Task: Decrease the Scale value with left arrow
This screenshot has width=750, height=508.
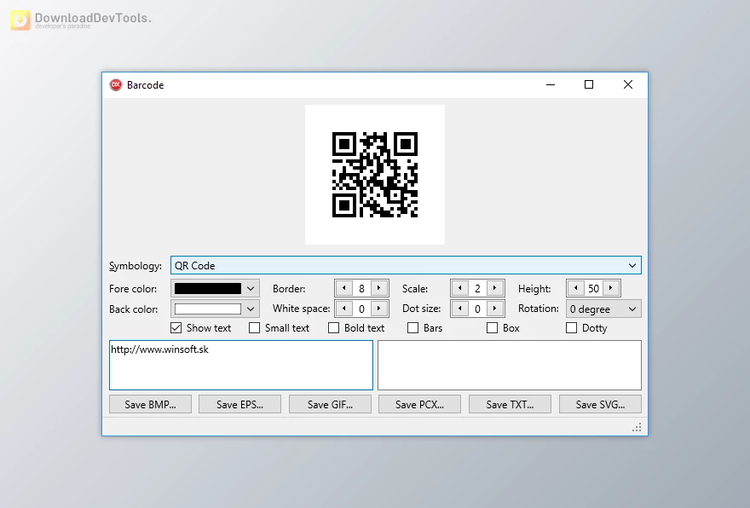Action: click(460, 288)
